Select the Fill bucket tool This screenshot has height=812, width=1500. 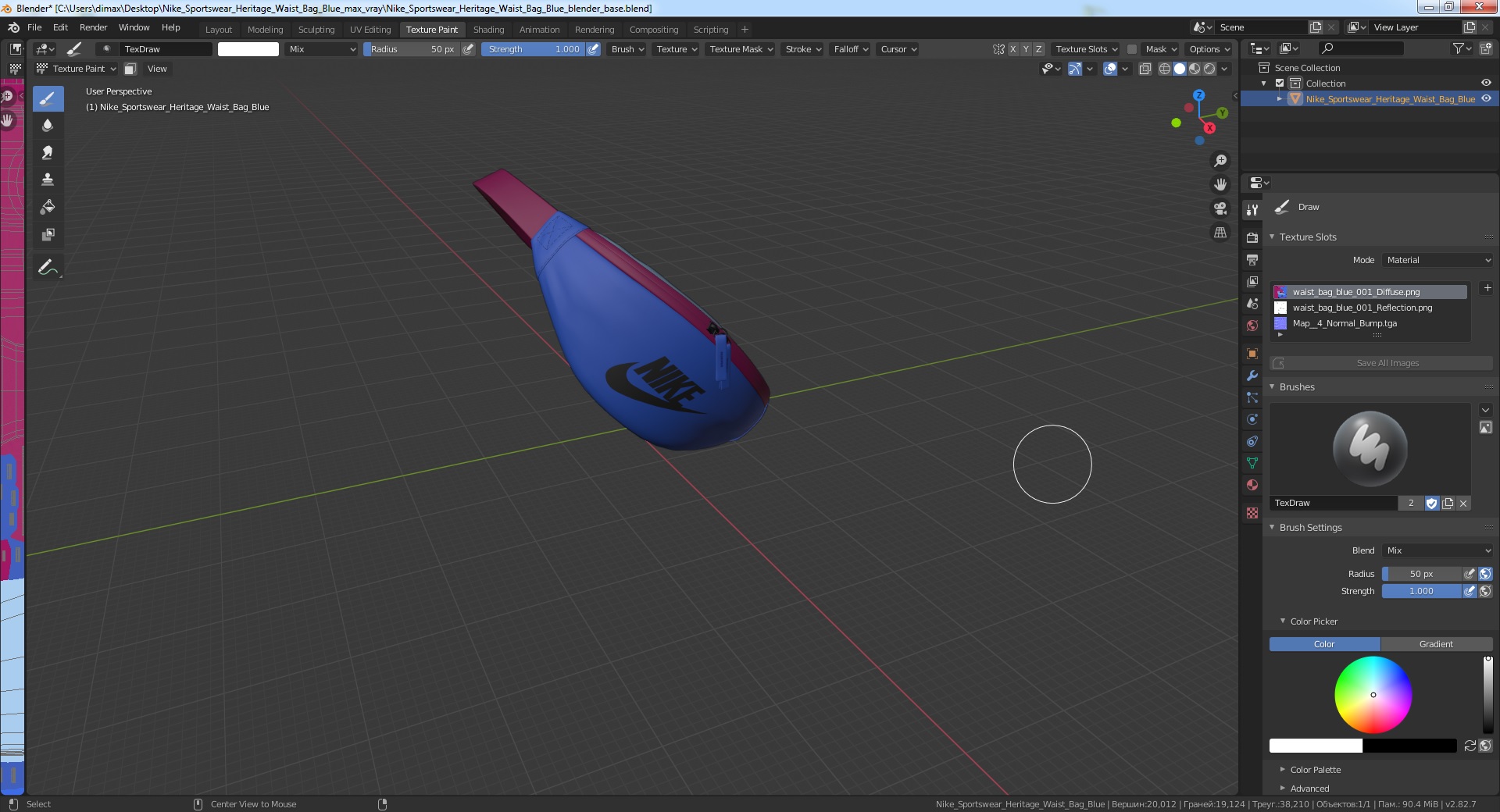(x=48, y=207)
